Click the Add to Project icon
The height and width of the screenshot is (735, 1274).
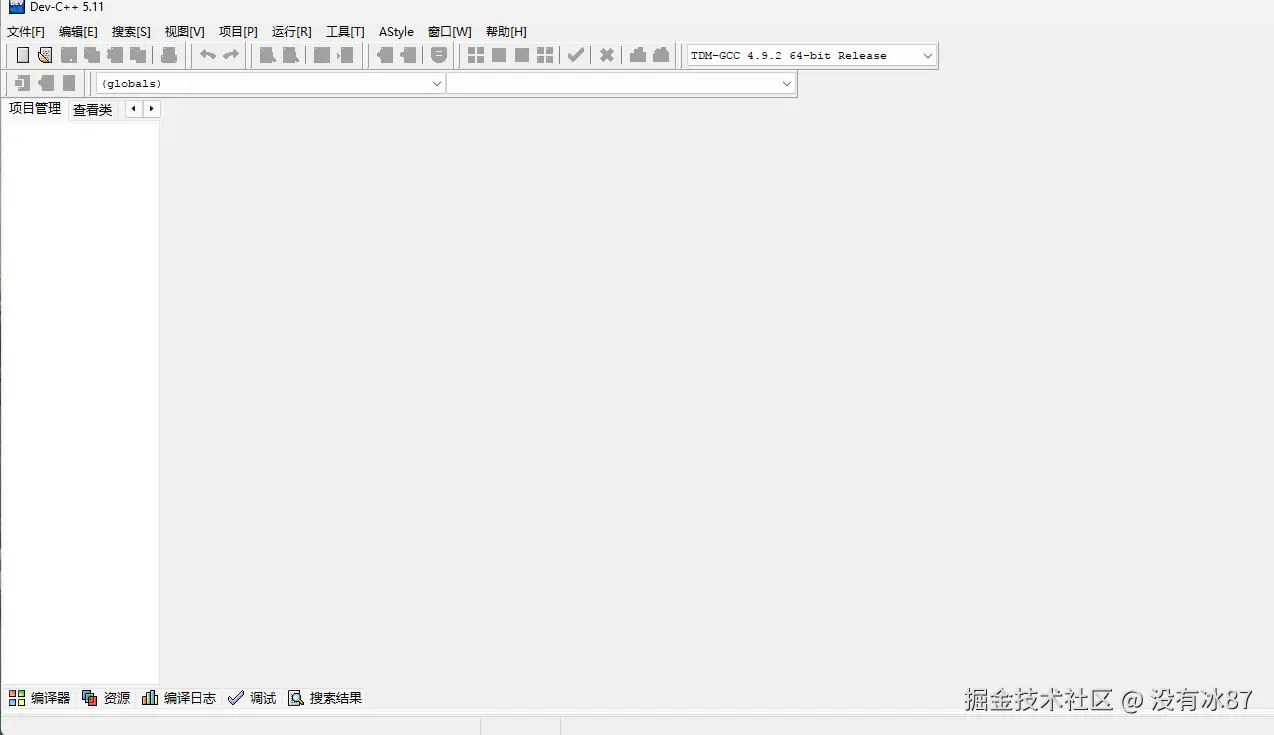(46, 83)
